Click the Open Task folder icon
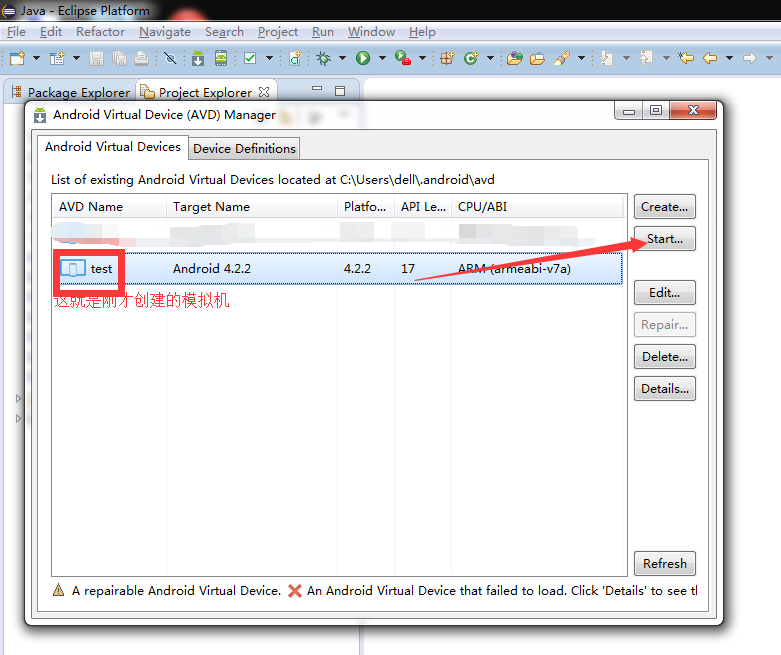The height and width of the screenshot is (655, 781). [x=537, y=58]
